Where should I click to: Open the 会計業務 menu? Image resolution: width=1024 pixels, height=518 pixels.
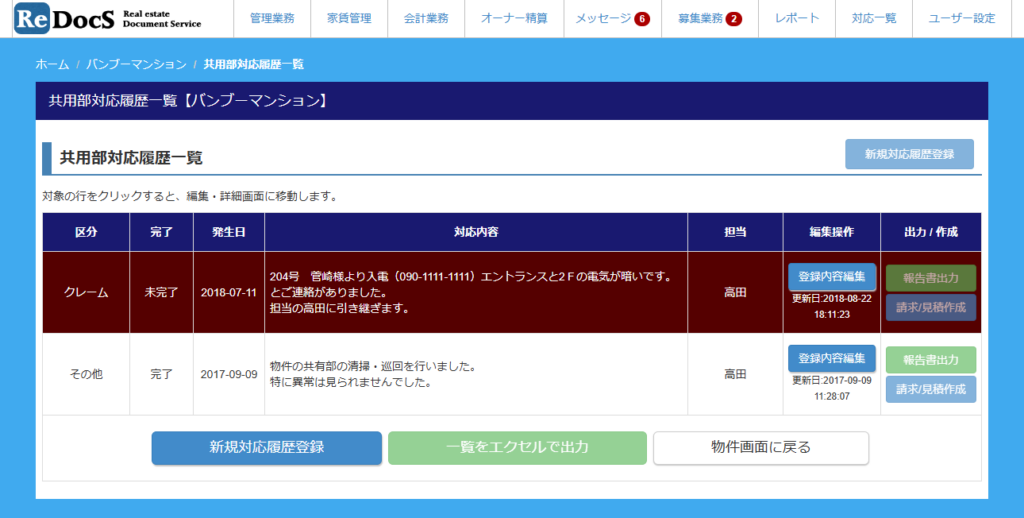tap(427, 19)
